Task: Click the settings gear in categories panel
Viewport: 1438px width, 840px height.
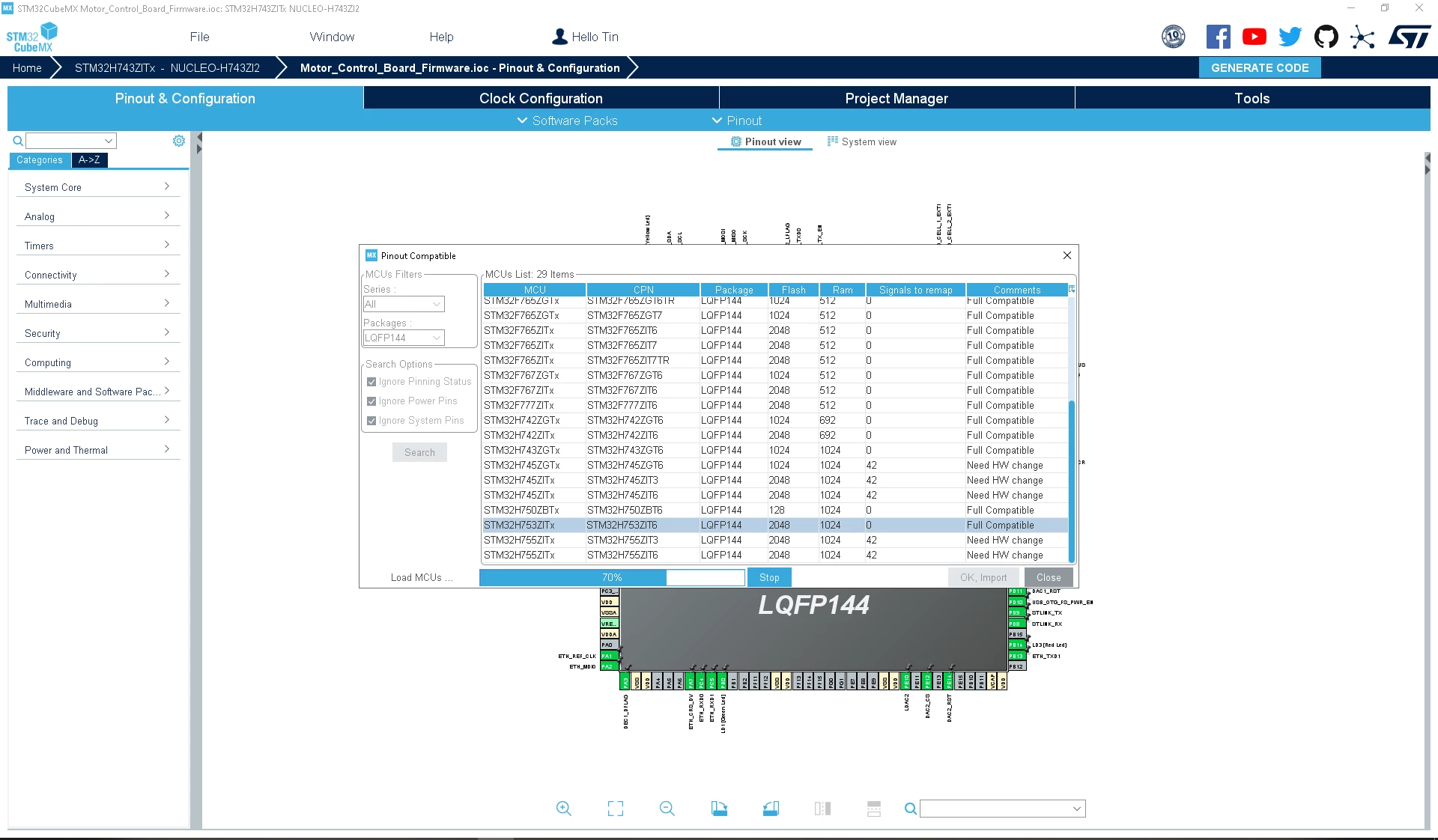Action: (x=179, y=141)
